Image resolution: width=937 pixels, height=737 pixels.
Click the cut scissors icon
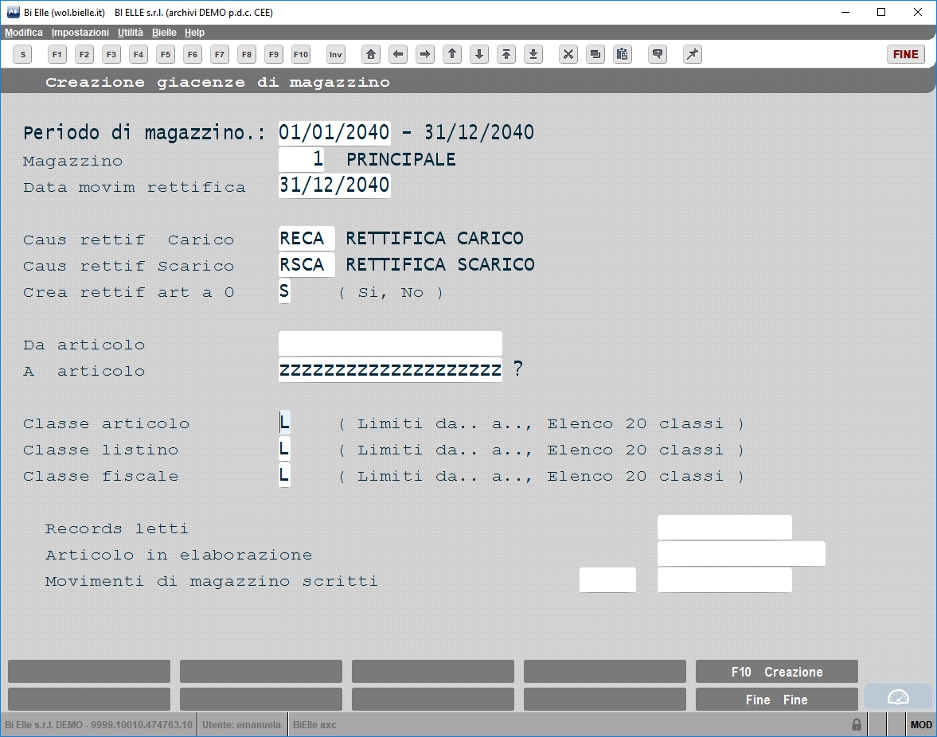pyautogui.click(x=568, y=54)
